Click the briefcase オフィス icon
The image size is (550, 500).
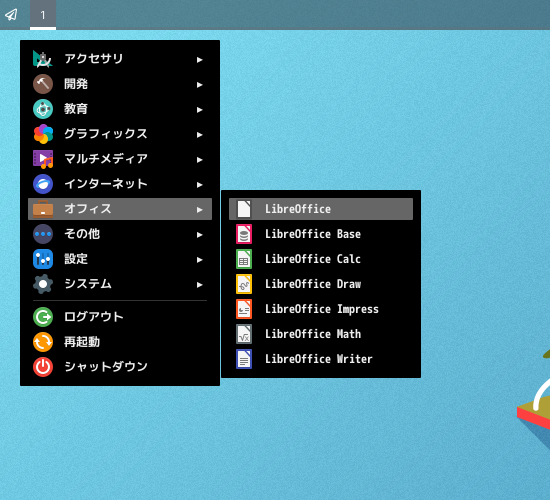pos(43,209)
